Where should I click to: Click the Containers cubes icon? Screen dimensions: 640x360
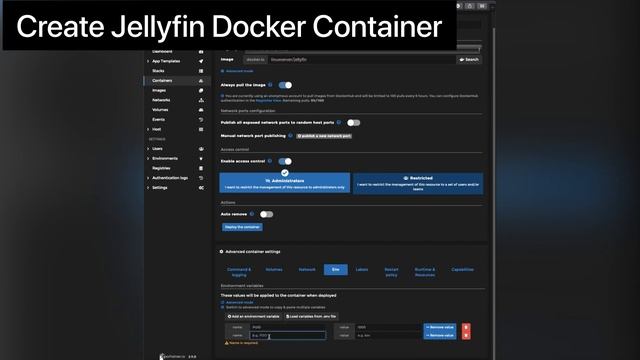tap(201, 81)
